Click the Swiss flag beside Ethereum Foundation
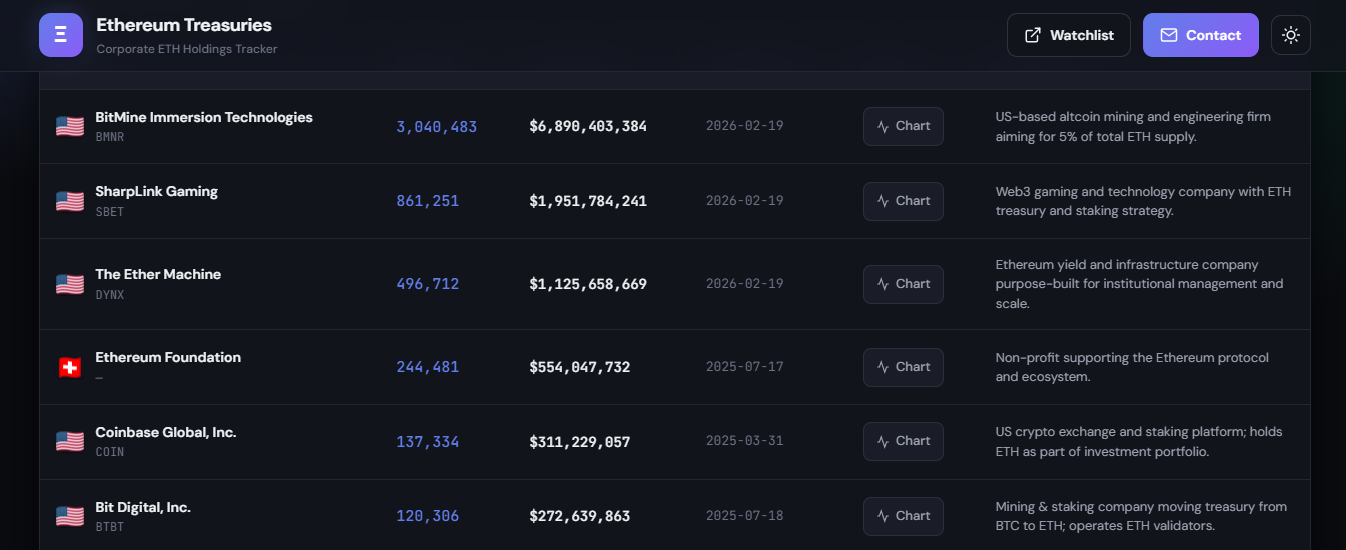The height and width of the screenshot is (550, 1346). tap(70, 367)
